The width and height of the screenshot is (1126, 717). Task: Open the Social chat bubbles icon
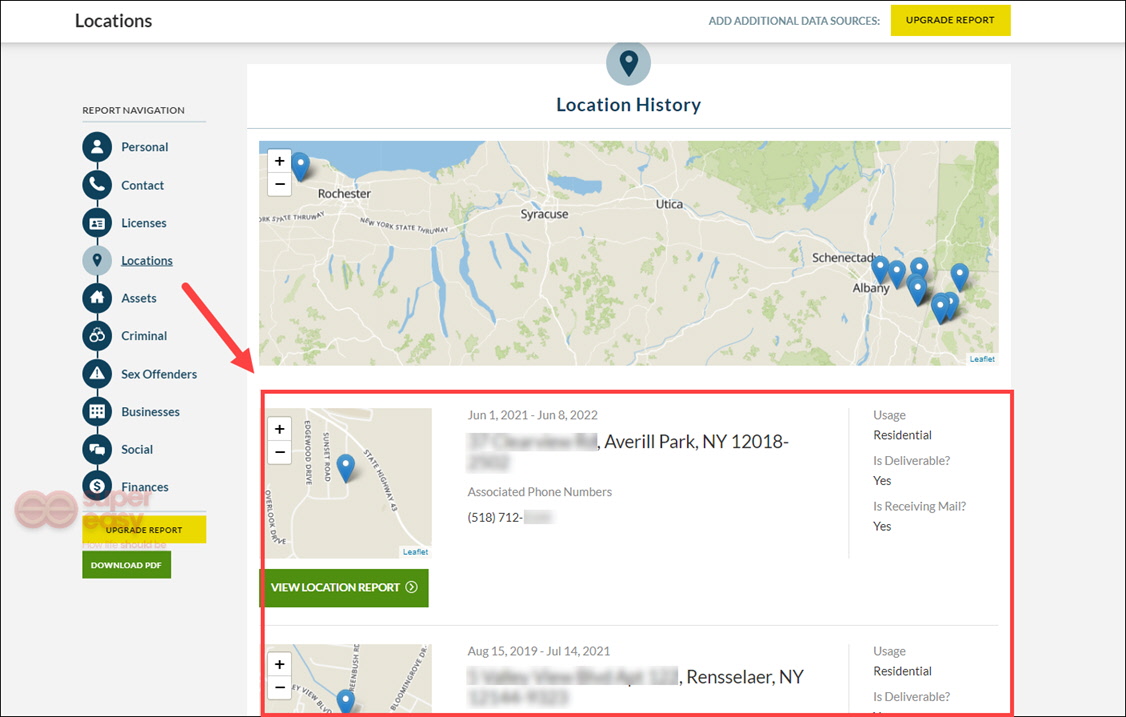[97, 449]
